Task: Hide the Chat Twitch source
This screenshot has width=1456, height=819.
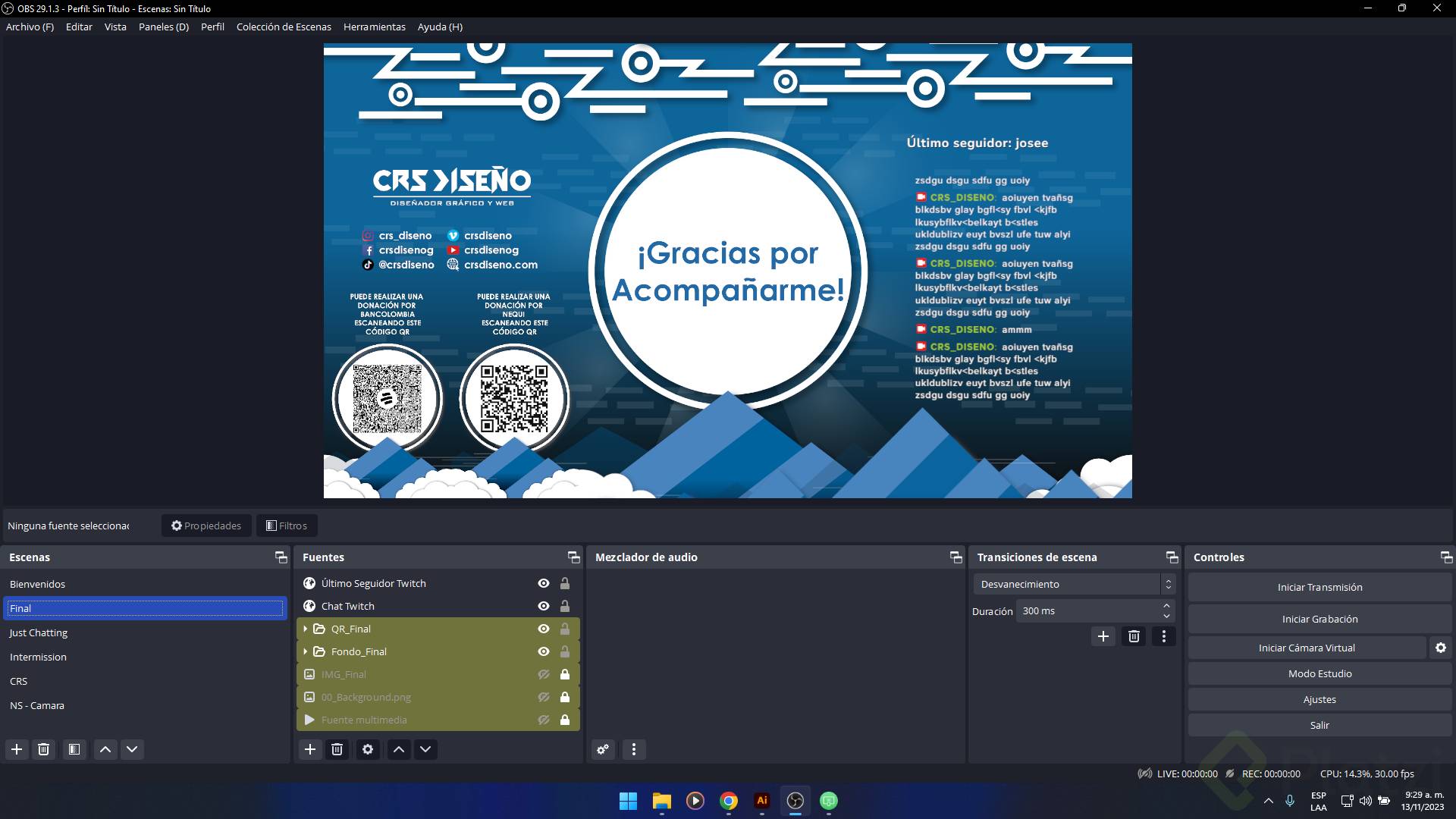Action: point(544,606)
